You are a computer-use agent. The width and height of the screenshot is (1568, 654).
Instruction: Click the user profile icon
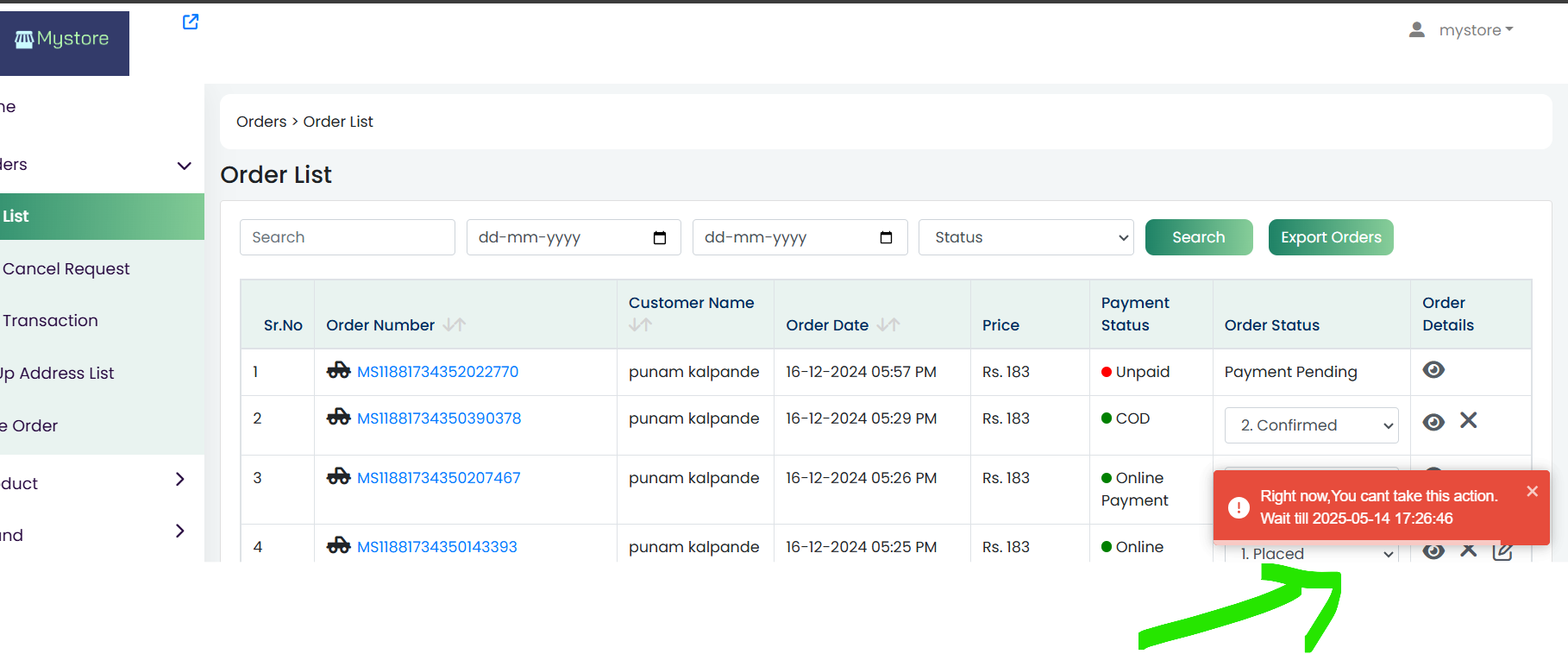coord(1416,30)
